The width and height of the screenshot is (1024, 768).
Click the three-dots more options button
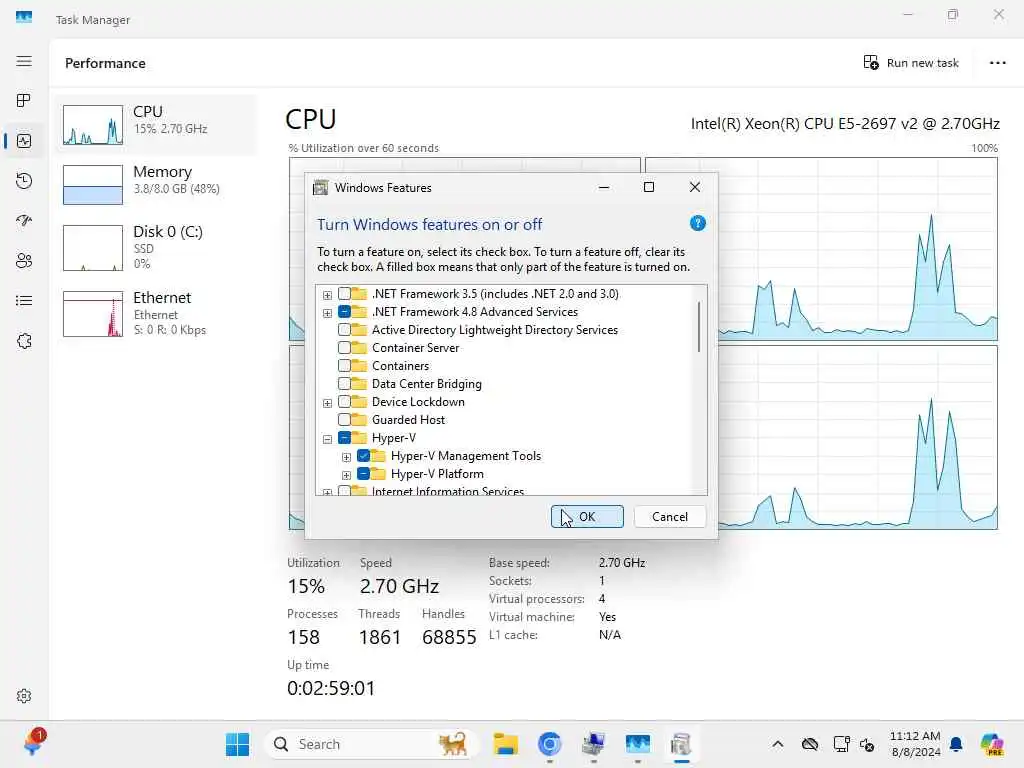[997, 63]
